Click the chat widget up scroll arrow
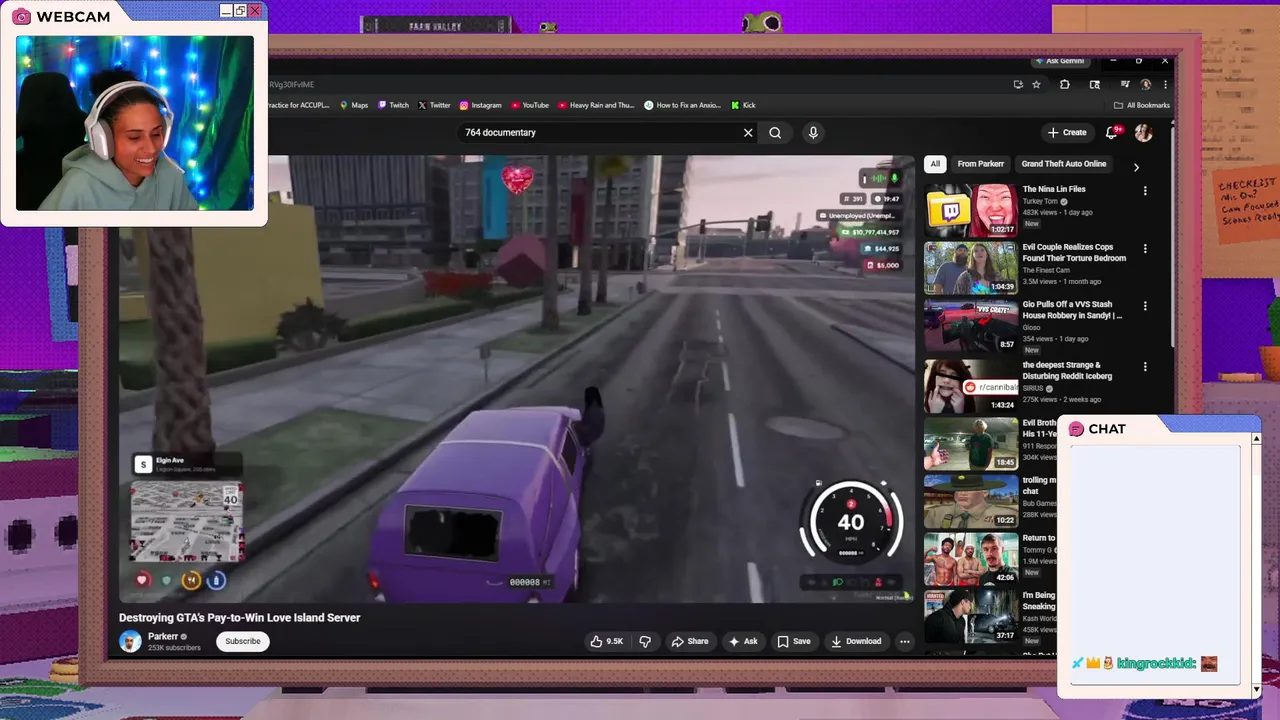Screen dimensions: 1280x720 1256,438
